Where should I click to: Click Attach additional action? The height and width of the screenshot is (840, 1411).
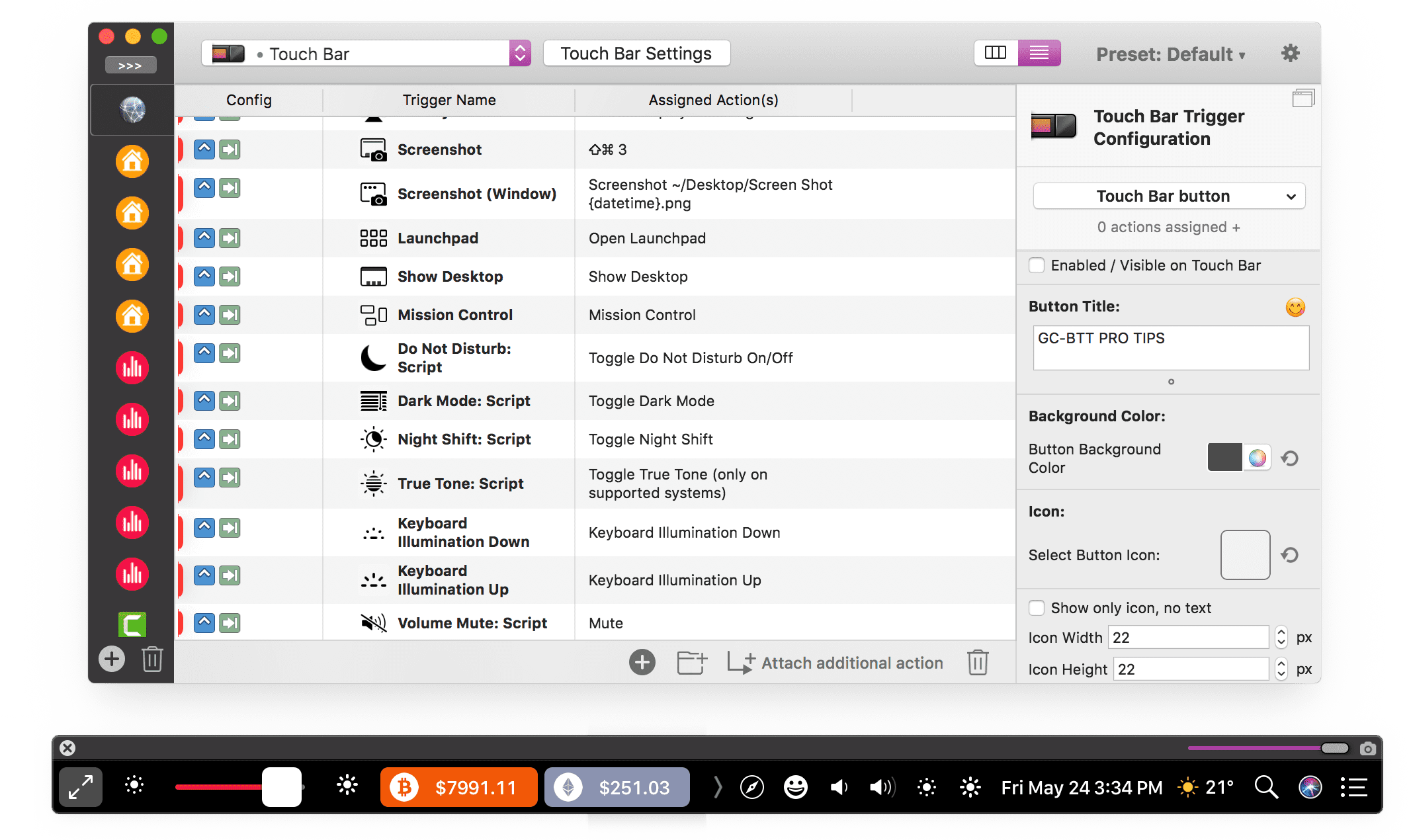(835, 663)
